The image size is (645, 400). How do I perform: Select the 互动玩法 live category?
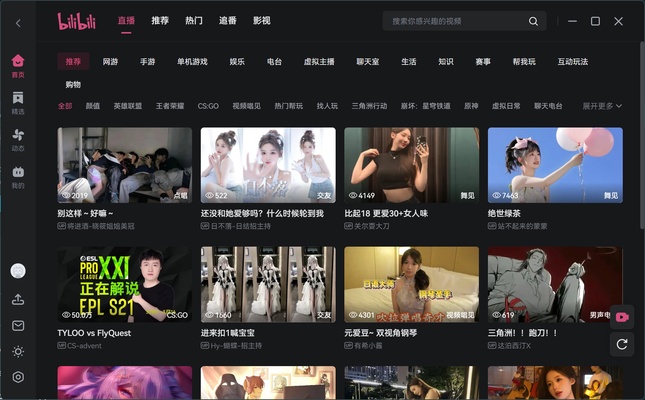point(573,62)
